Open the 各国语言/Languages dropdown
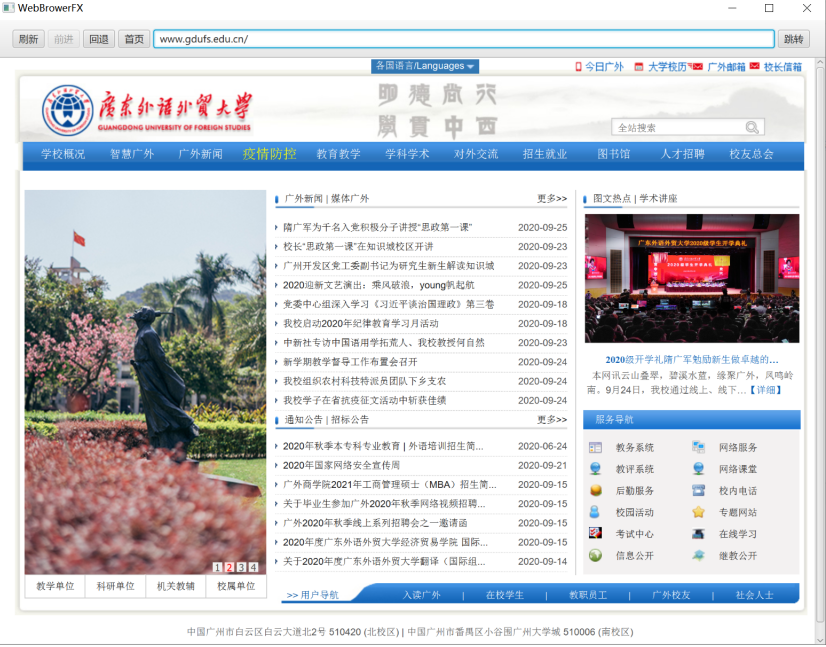The height and width of the screenshot is (647, 826). pos(425,66)
